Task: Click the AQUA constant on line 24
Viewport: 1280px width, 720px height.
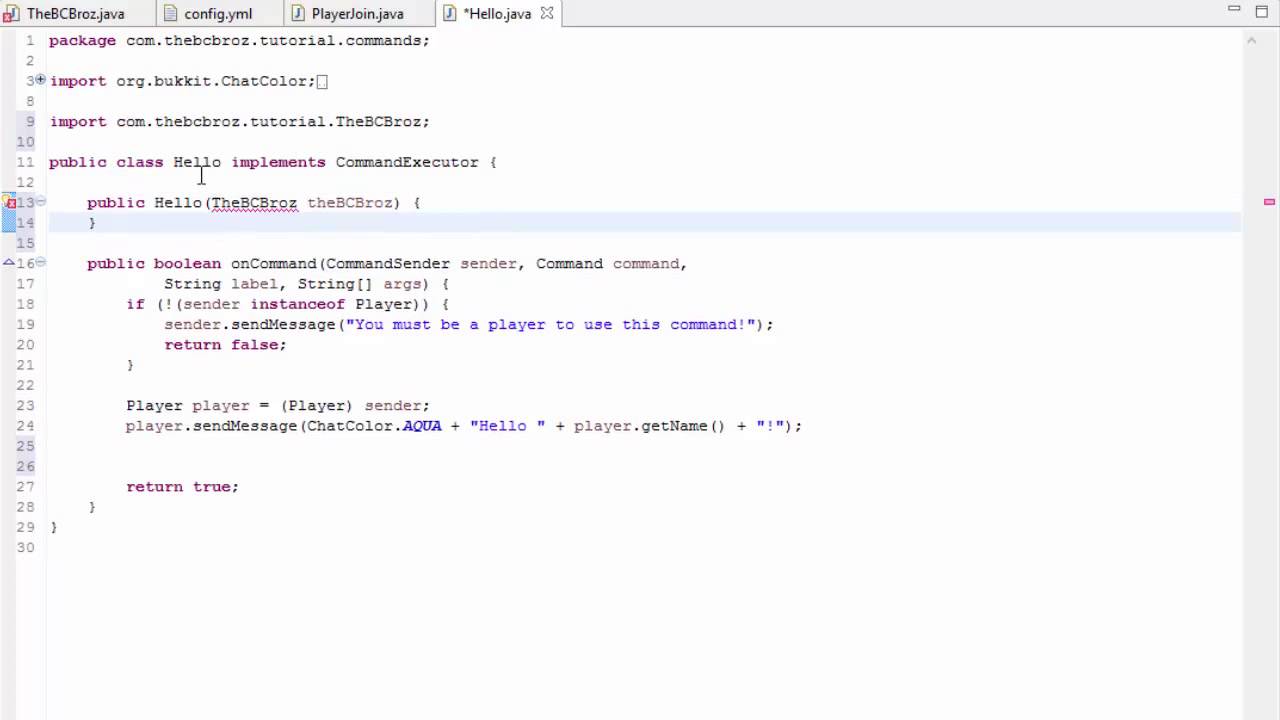Action: tap(422, 426)
